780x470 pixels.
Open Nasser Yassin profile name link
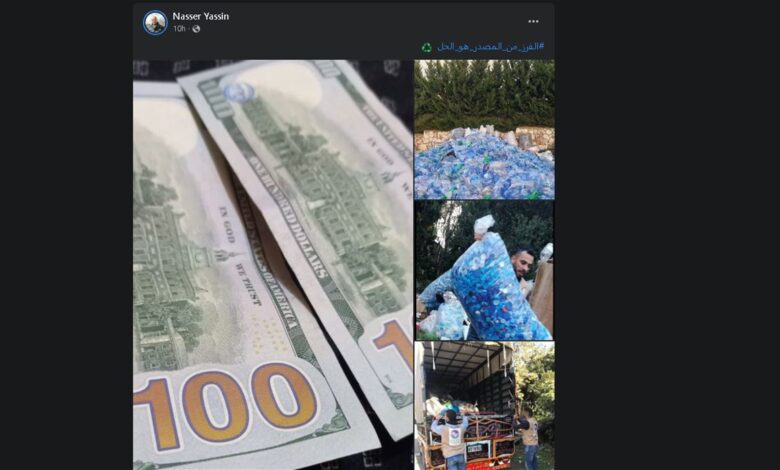pyautogui.click(x=200, y=16)
